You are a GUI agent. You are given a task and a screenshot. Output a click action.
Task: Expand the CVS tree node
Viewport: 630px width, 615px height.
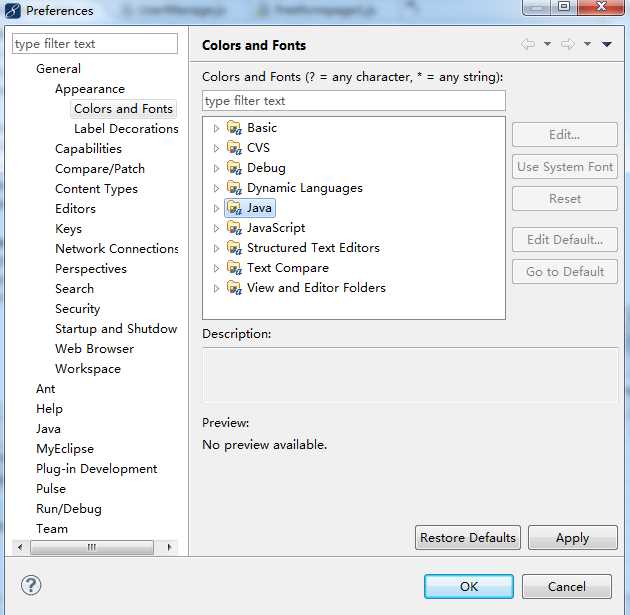(x=217, y=148)
